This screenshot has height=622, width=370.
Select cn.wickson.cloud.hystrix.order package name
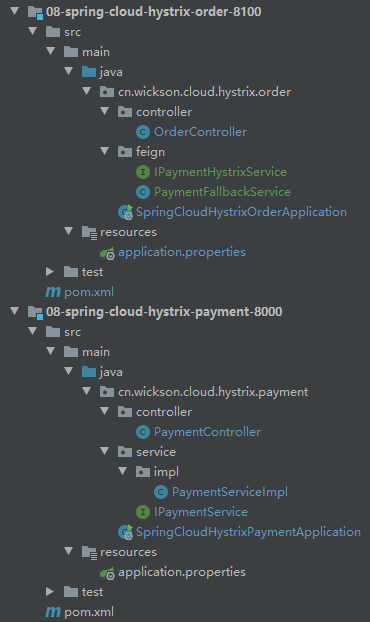205,92
